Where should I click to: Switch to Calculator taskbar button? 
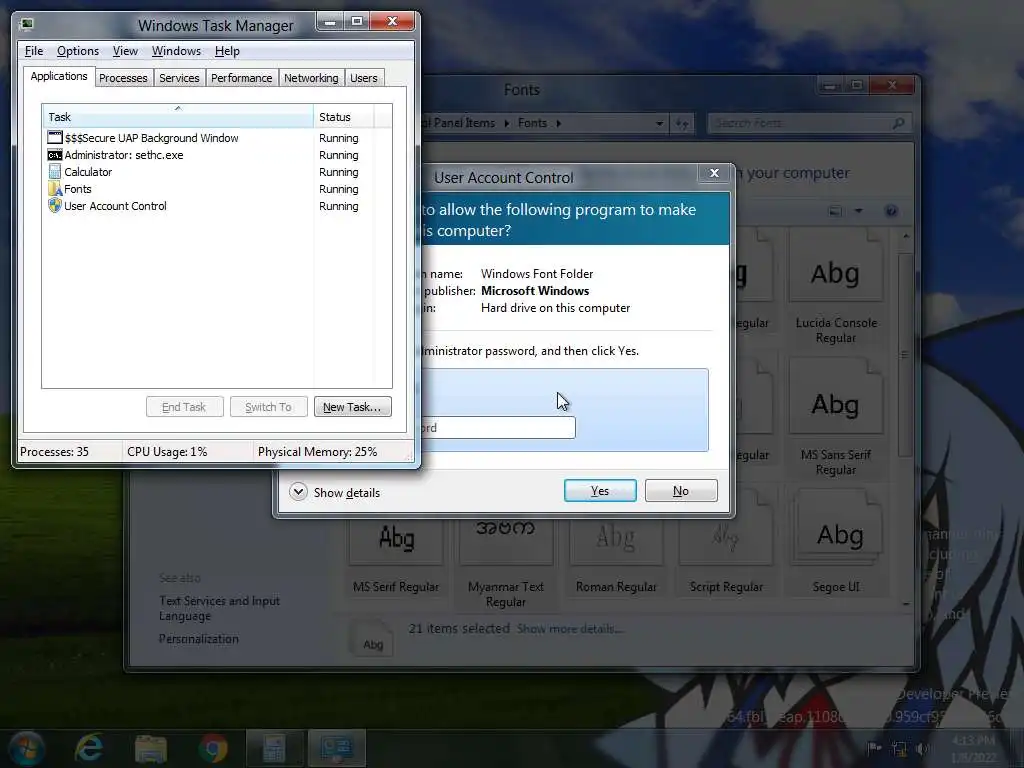[x=274, y=748]
